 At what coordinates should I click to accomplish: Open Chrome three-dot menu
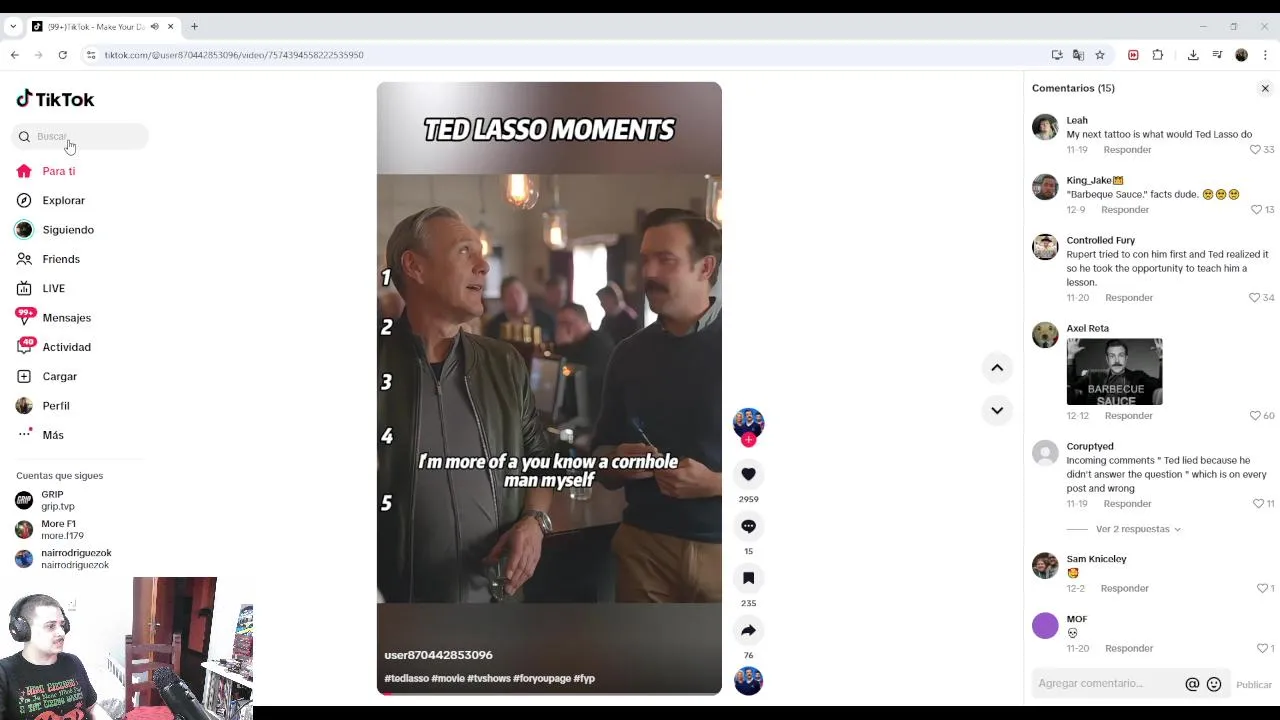tap(1266, 55)
